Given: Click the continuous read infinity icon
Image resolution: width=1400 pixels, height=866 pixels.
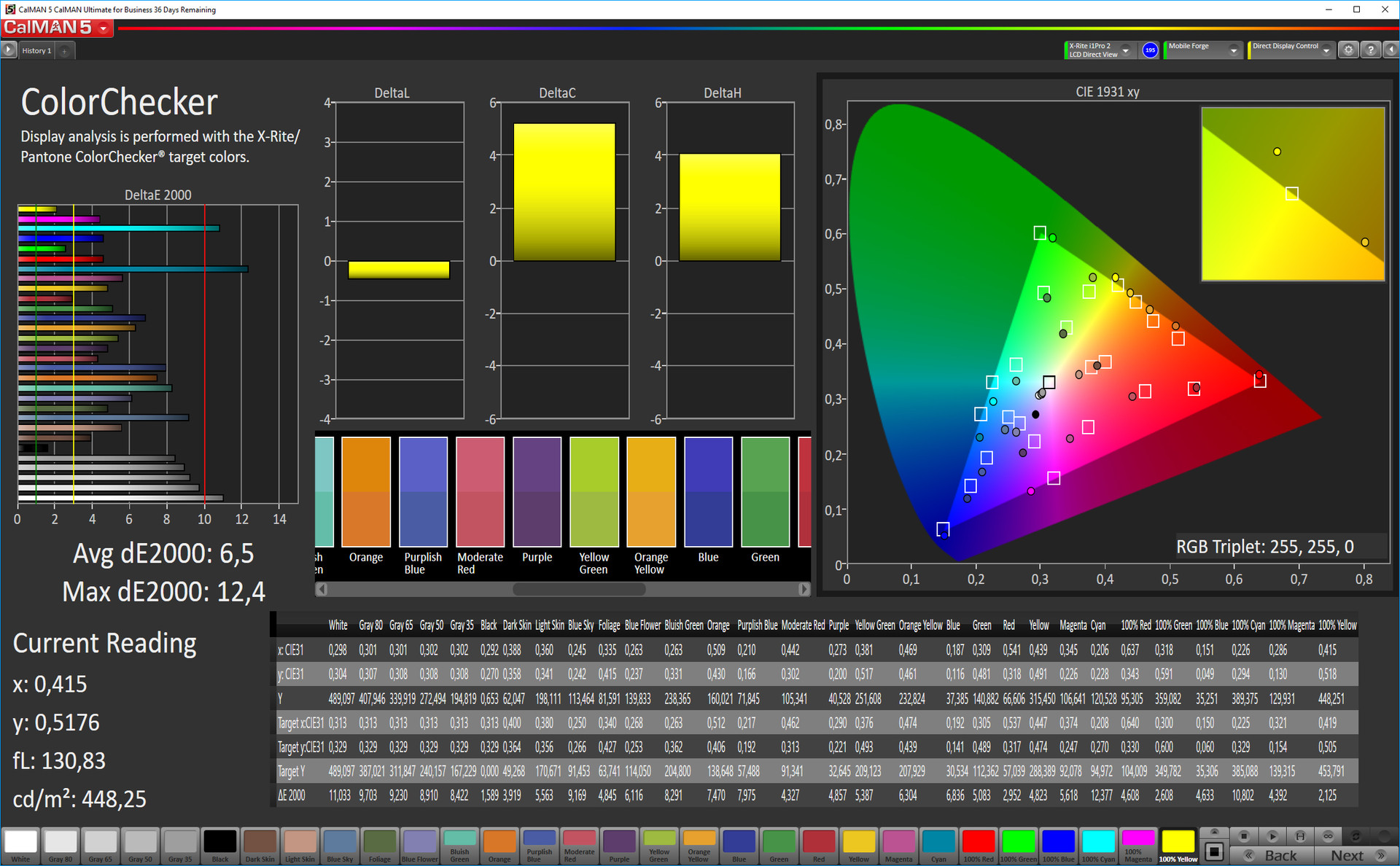Looking at the screenshot, I should [x=1328, y=836].
